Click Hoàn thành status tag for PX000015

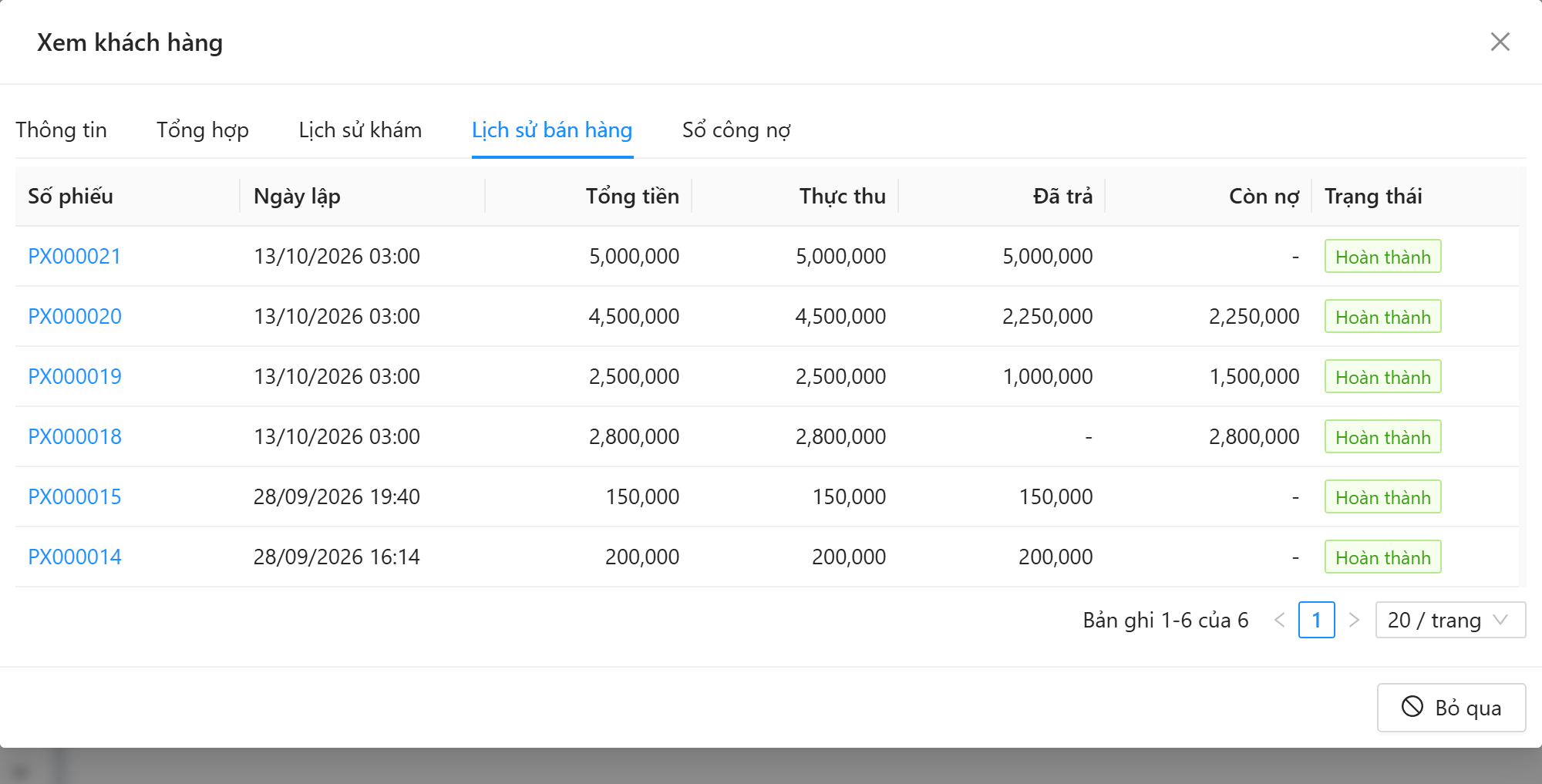tap(1383, 496)
